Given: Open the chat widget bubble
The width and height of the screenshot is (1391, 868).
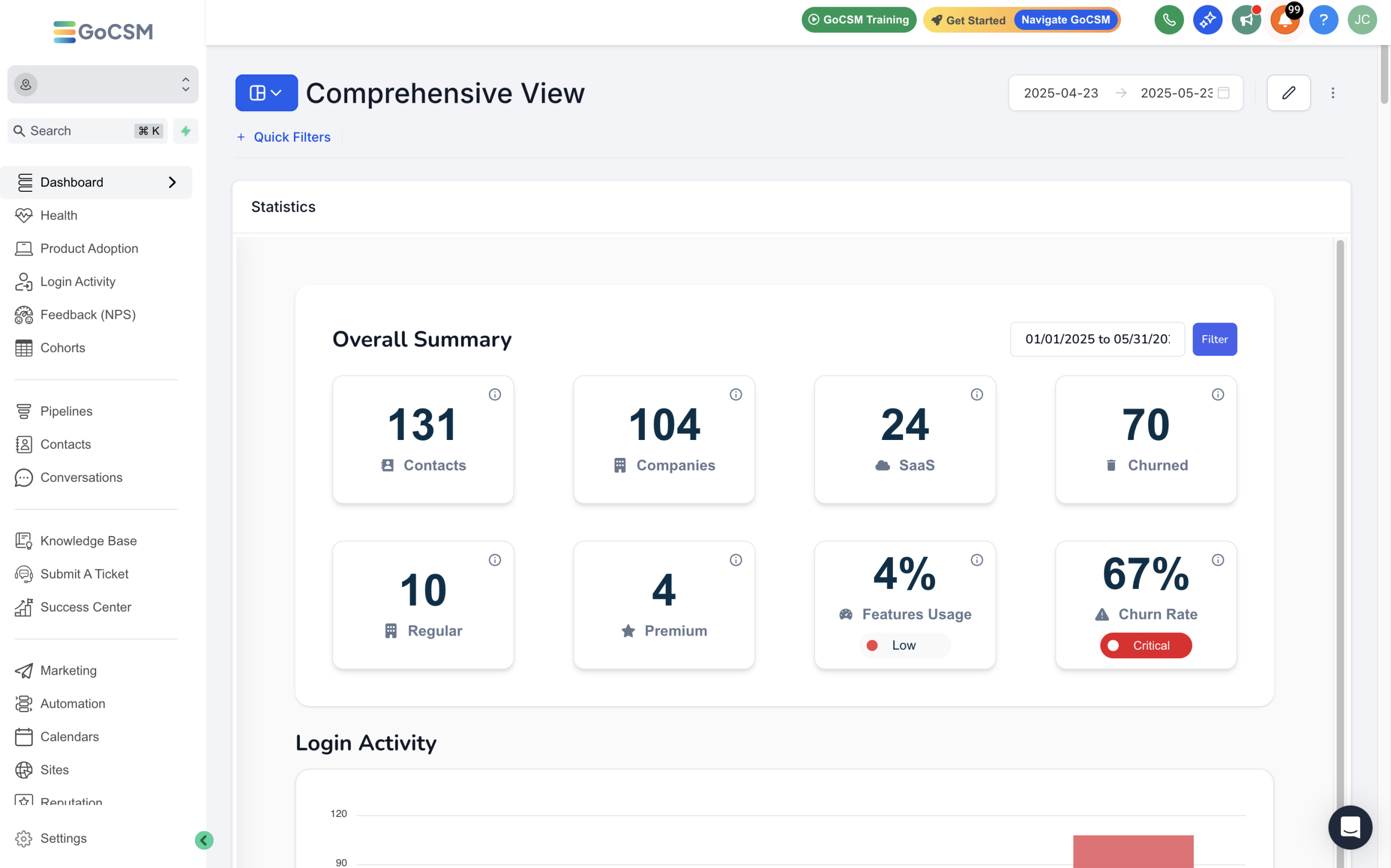Looking at the screenshot, I should pyautogui.click(x=1350, y=827).
